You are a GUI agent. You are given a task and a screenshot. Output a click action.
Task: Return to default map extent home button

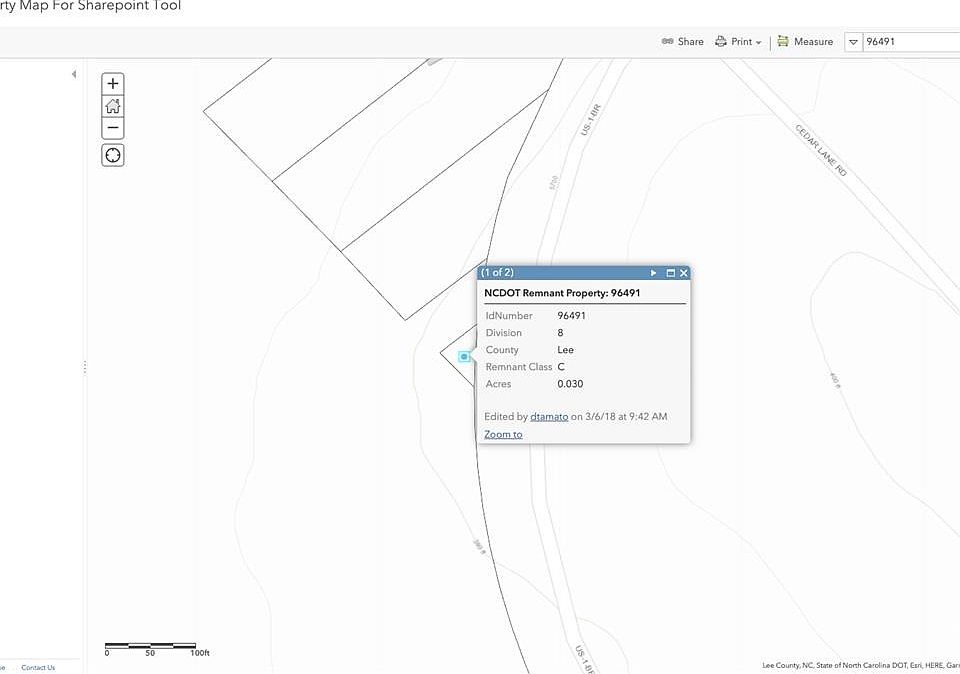click(x=113, y=106)
